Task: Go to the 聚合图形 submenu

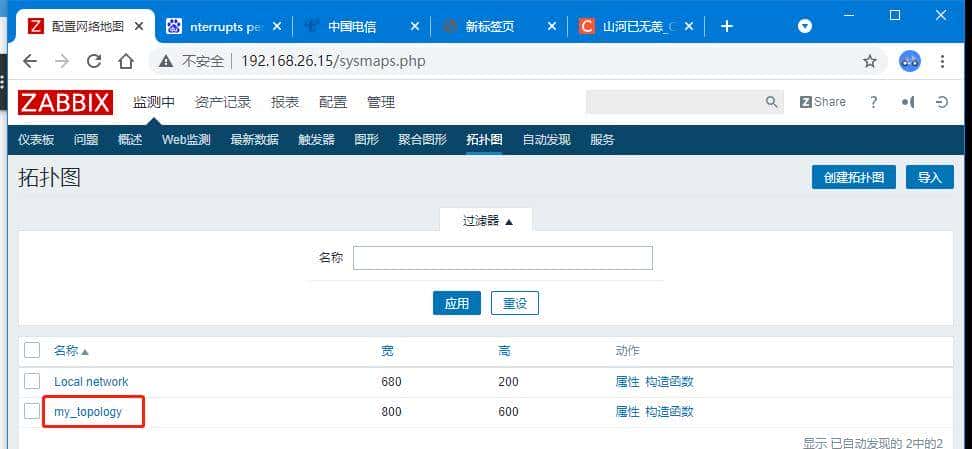Action: [422, 140]
